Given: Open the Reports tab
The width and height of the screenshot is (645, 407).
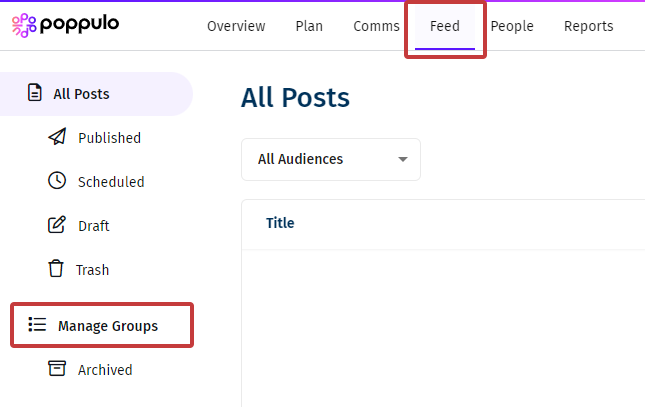Looking at the screenshot, I should point(588,26).
